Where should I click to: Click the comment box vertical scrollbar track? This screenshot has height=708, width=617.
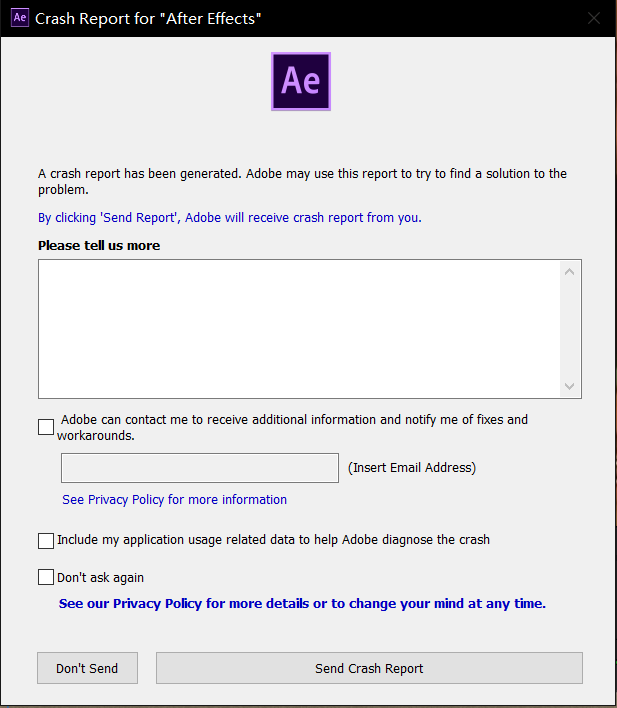point(570,330)
